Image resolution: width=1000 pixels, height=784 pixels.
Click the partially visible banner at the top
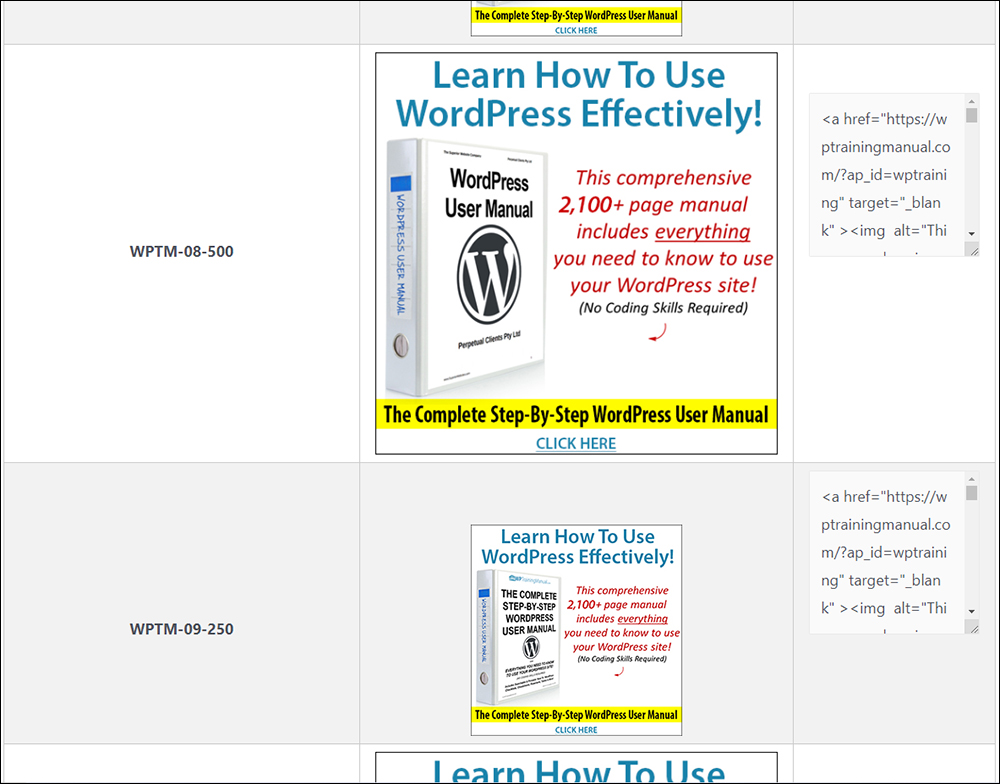pyautogui.click(x=576, y=18)
